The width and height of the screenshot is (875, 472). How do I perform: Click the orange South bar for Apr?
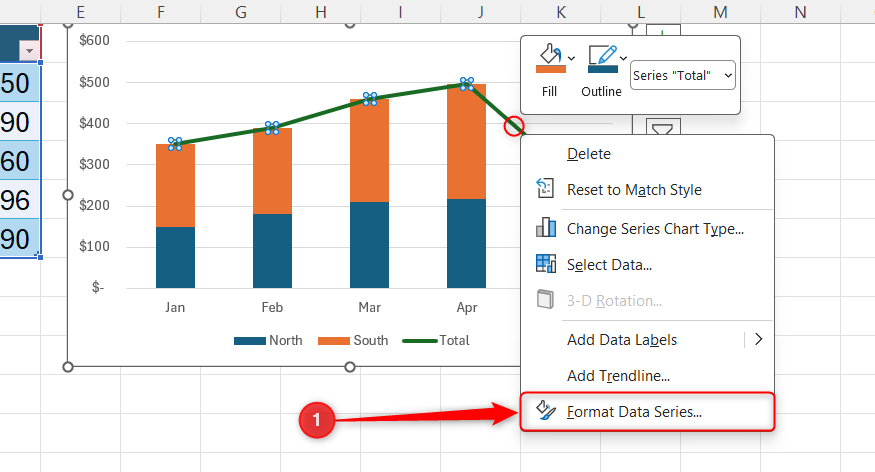pyautogui.click(x=467, y=142)
